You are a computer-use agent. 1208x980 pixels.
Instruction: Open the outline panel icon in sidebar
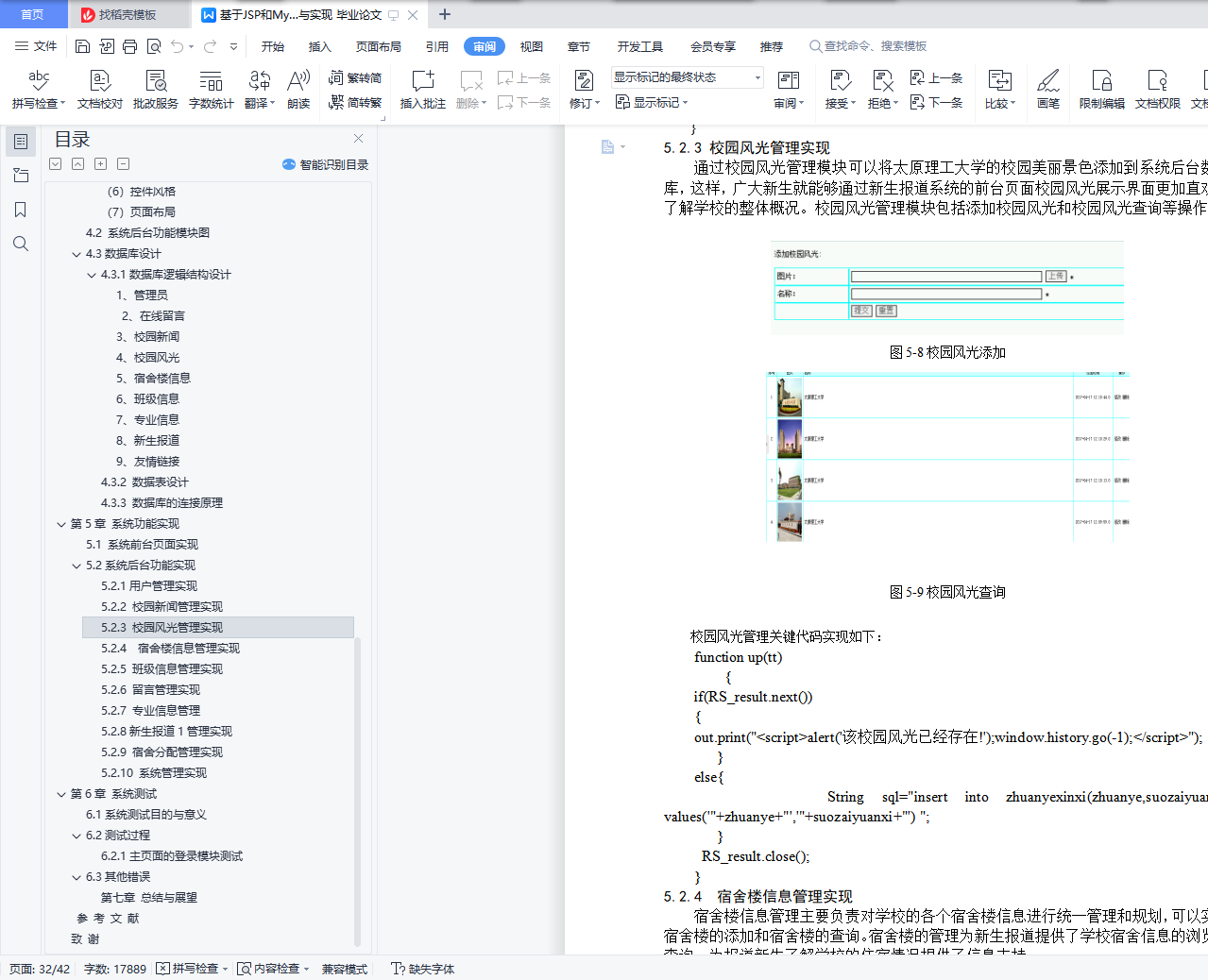click(x=21, y=142)
